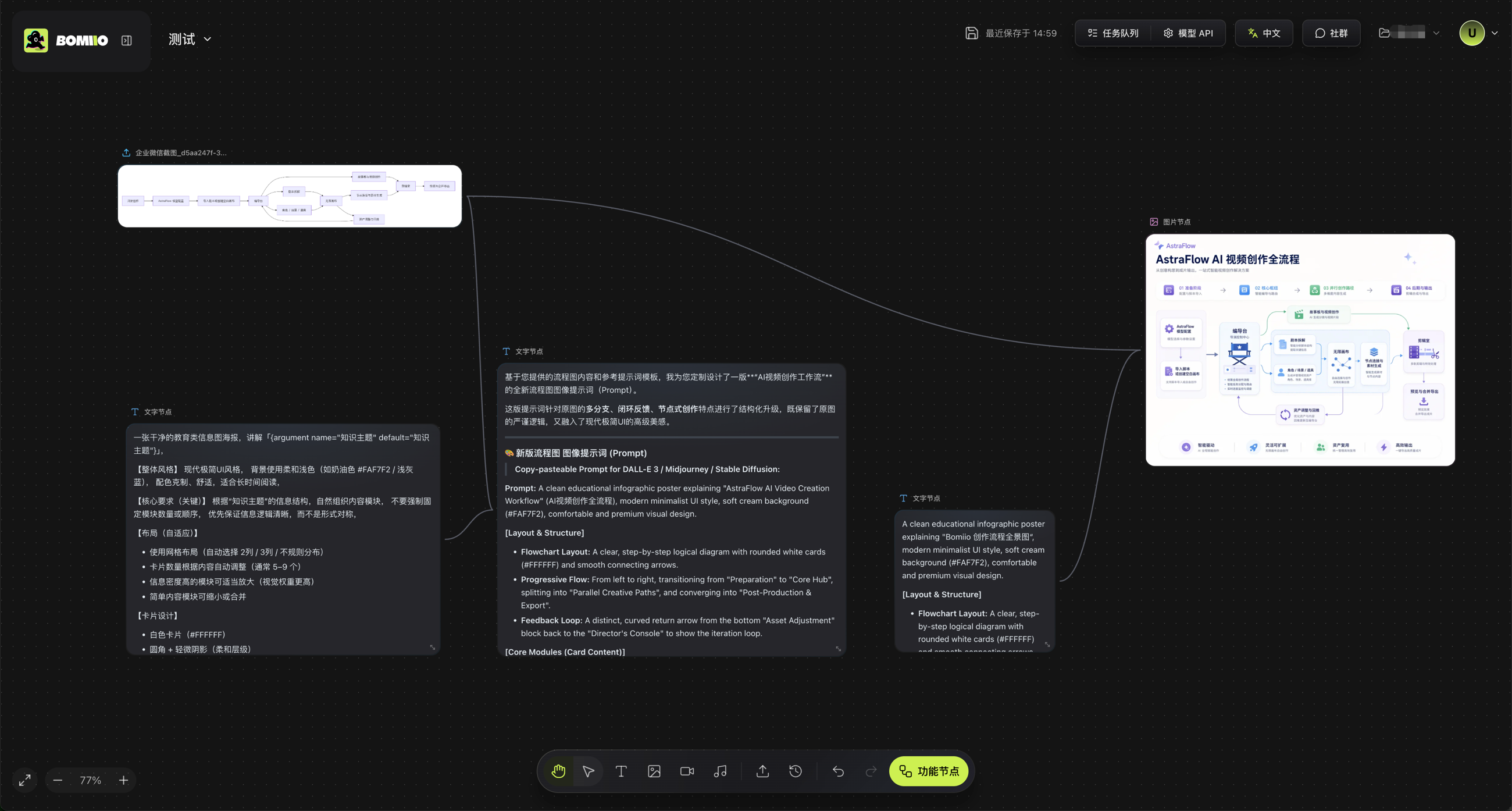Select the Hand pan tool
This screenshot has width=1512, height=811.
(x=558, y=771)
